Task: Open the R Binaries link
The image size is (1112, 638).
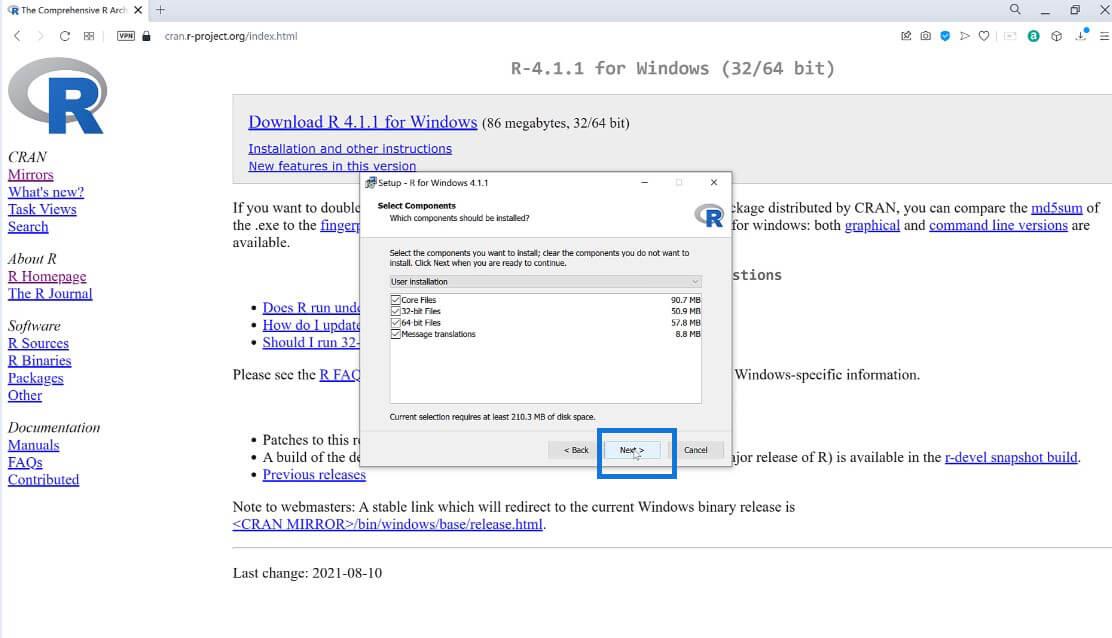Action: point(39,361)
